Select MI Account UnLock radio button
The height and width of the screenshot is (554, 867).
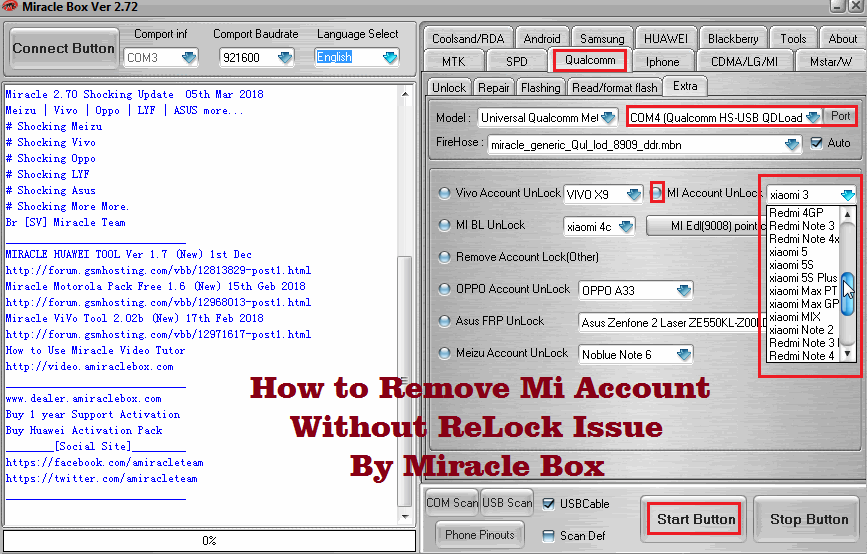657,193
